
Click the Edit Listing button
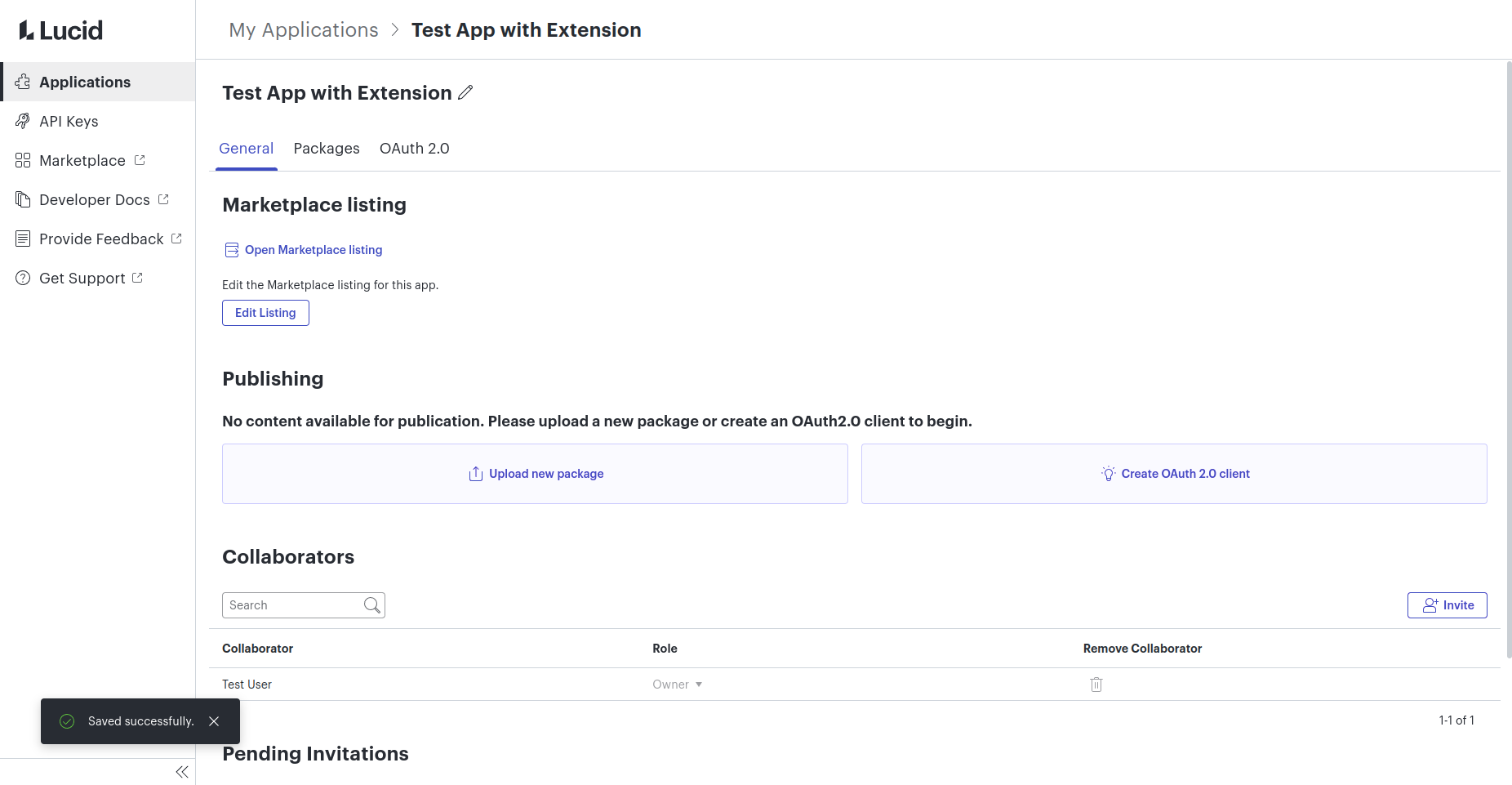point(265,313)
